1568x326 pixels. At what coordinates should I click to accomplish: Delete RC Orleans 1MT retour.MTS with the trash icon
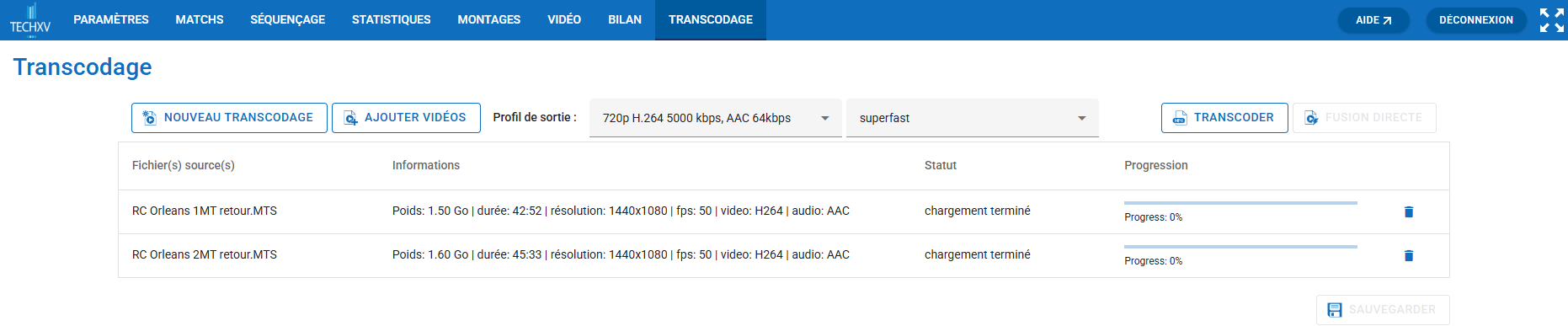[x=1409, y=211]
